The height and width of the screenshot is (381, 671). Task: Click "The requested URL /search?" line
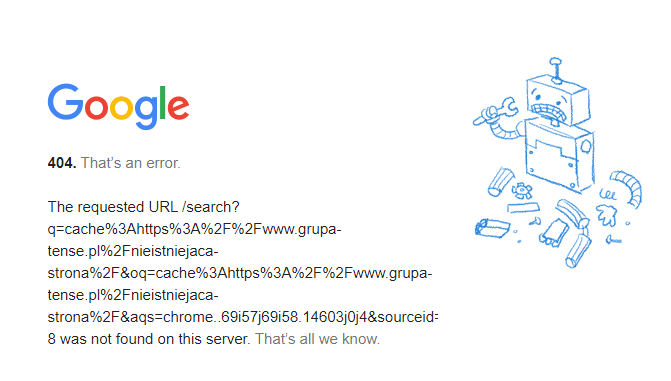tap(144, 207)
